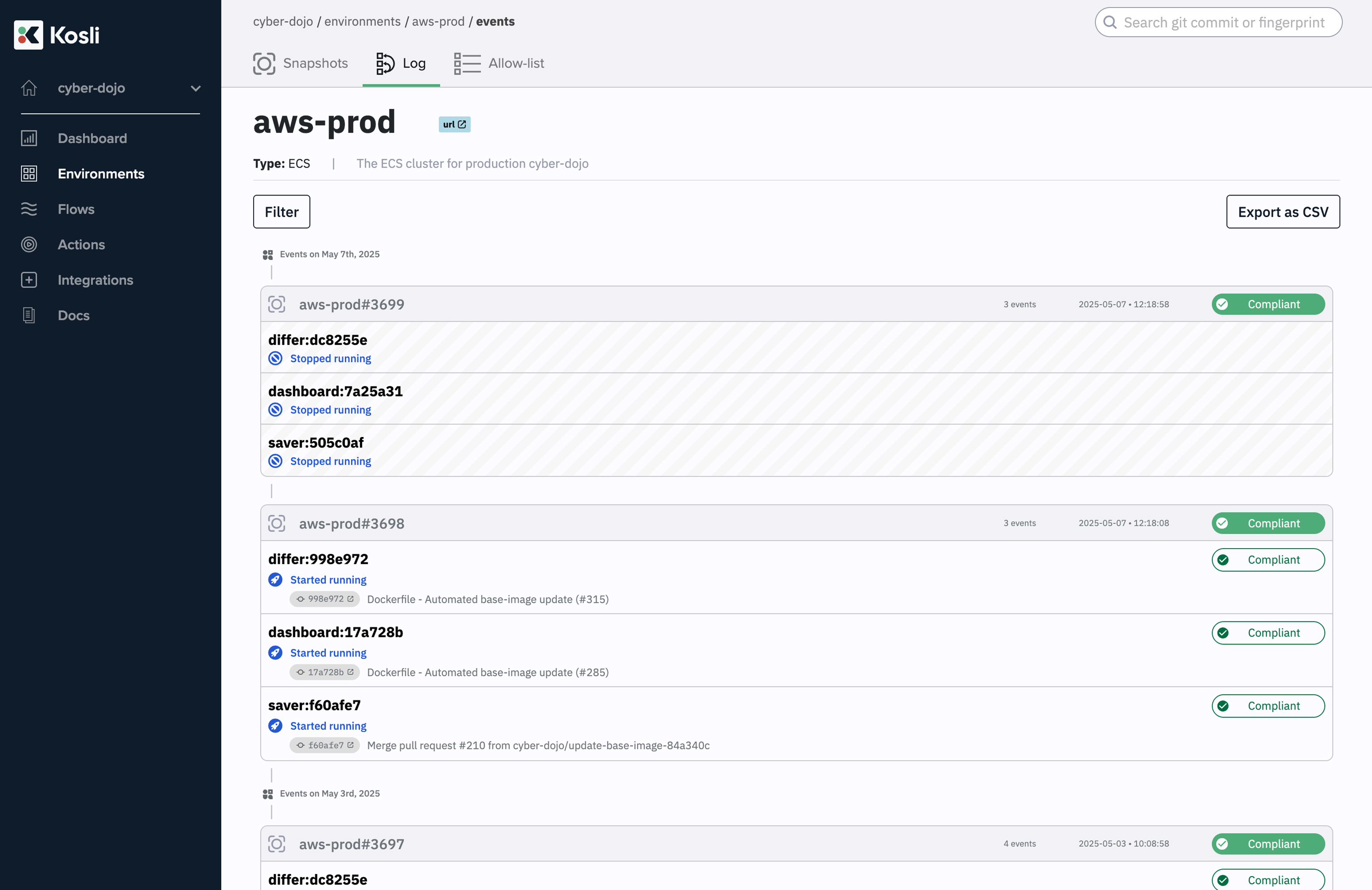The width and height of the screenshot is (1372, 890).
Task: Click Compliant badge for saver:f60afe7
Action: pyautogui.click(x=1268, y=706)
